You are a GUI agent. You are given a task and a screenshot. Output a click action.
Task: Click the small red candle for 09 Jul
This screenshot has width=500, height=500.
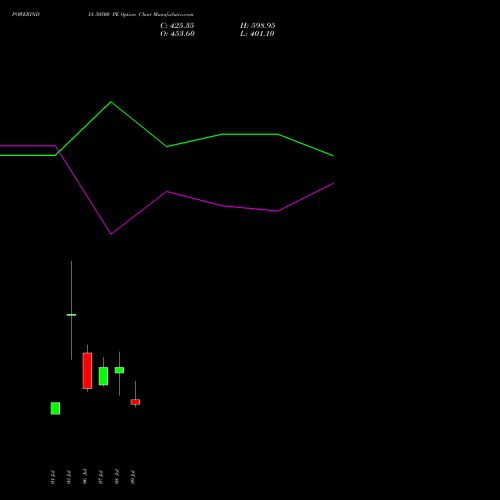(135, 402)
